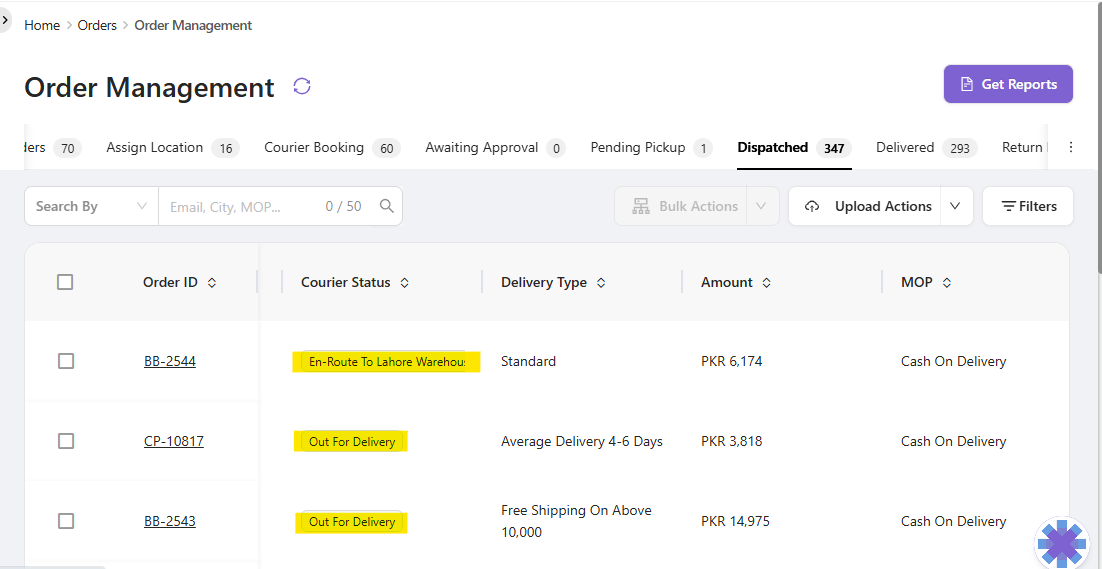Switch to the Courier Booking tab
Screen dimensions: 1102x569
click(x=314, y=147)
